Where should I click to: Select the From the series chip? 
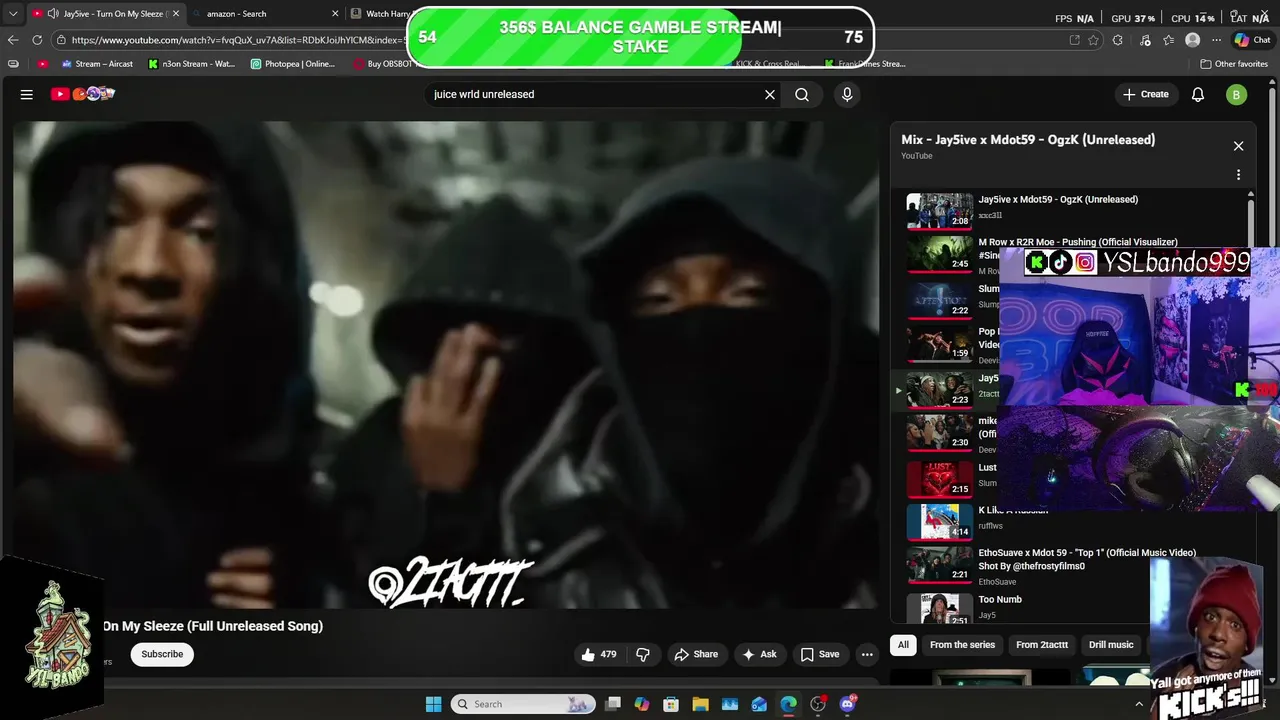(x=962, y=645)
